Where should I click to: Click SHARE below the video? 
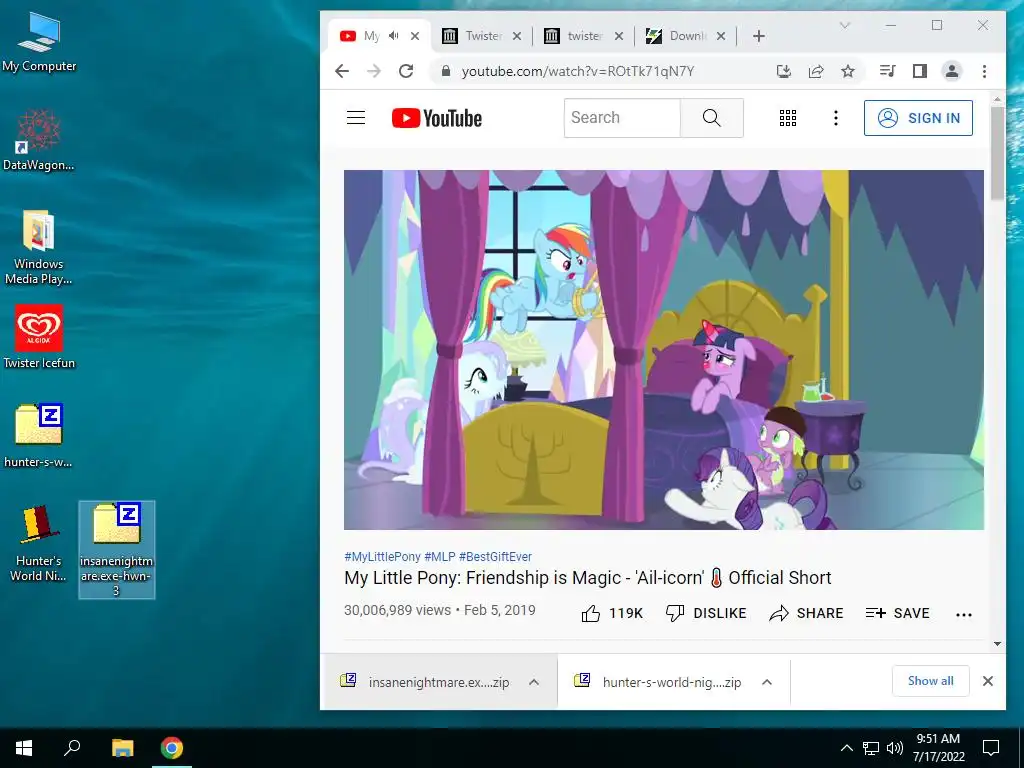pyautogui.click(x=806, y=613)
